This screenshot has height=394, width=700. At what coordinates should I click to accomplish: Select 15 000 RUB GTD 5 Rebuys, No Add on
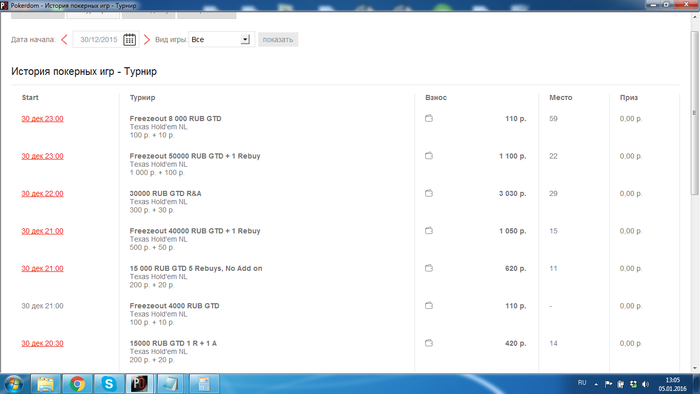click(196, 269)
